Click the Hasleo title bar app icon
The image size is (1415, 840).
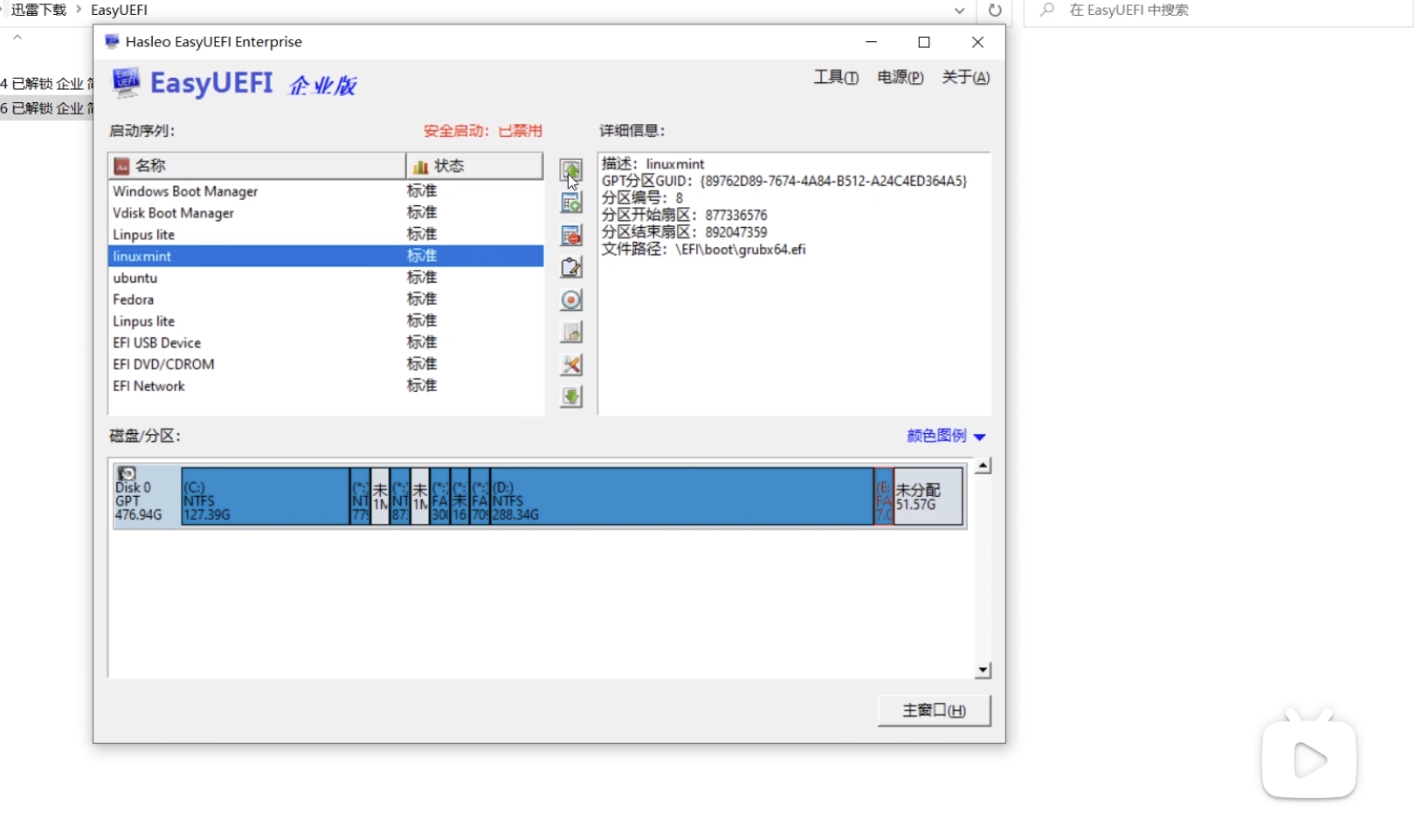coord(112,42)
